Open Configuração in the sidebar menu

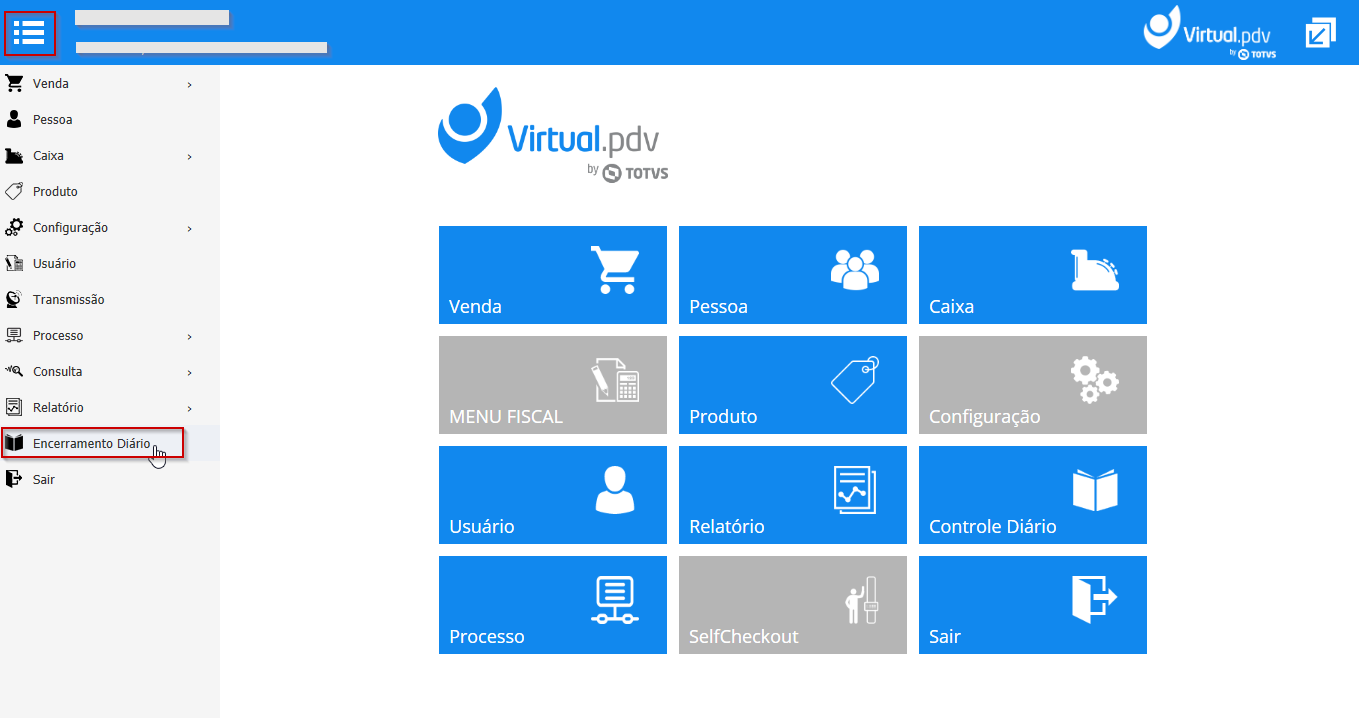pyautogui.click(x=109, y=228)
